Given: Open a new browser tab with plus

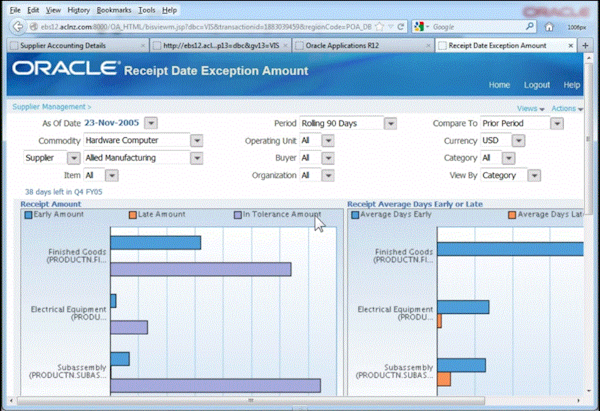Looking at the screenshot, I should (585, 45).
